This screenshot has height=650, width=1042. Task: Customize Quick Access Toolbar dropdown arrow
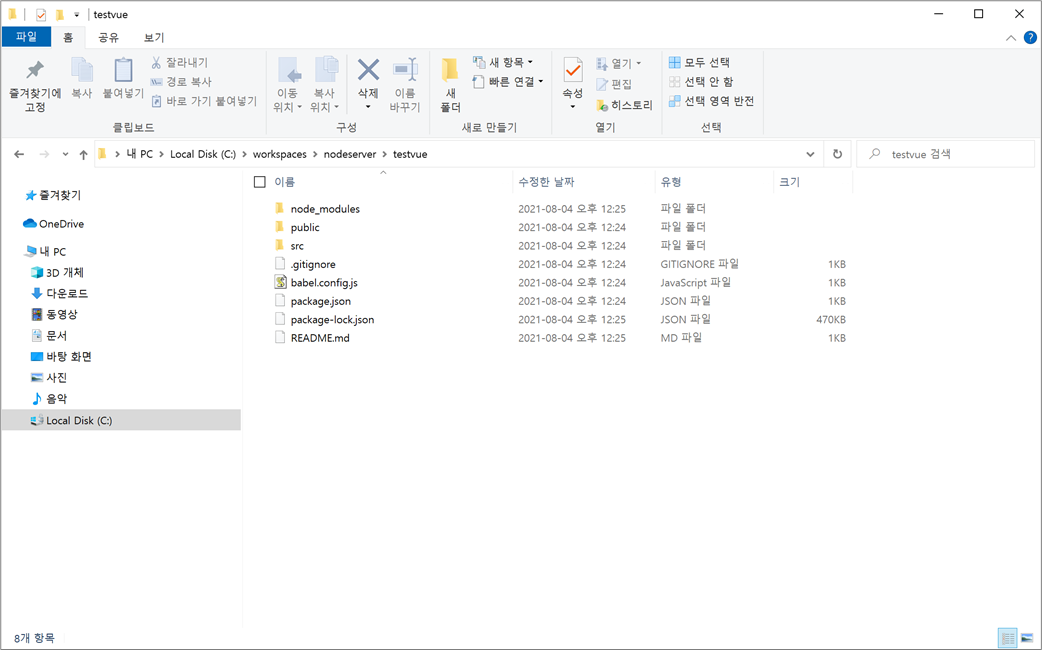click(x=76, y=15)
